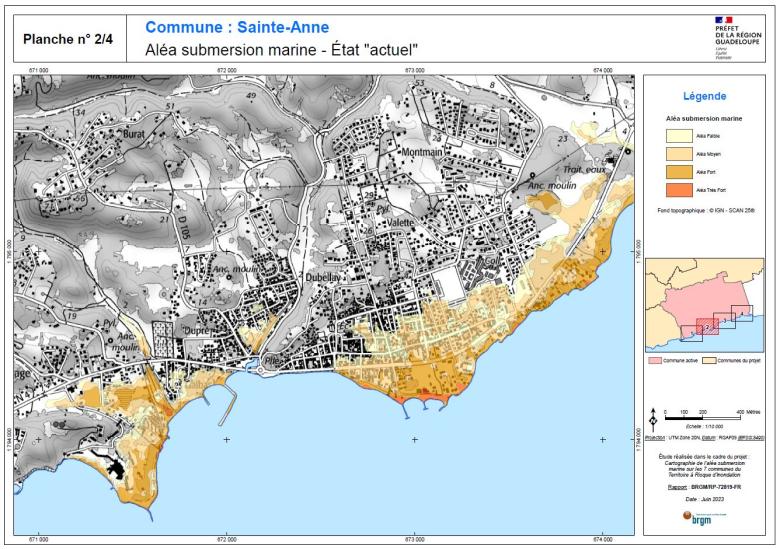Click the Commune active pink legend box
This screenshot has width=780, height=549.
pos(656,358)
